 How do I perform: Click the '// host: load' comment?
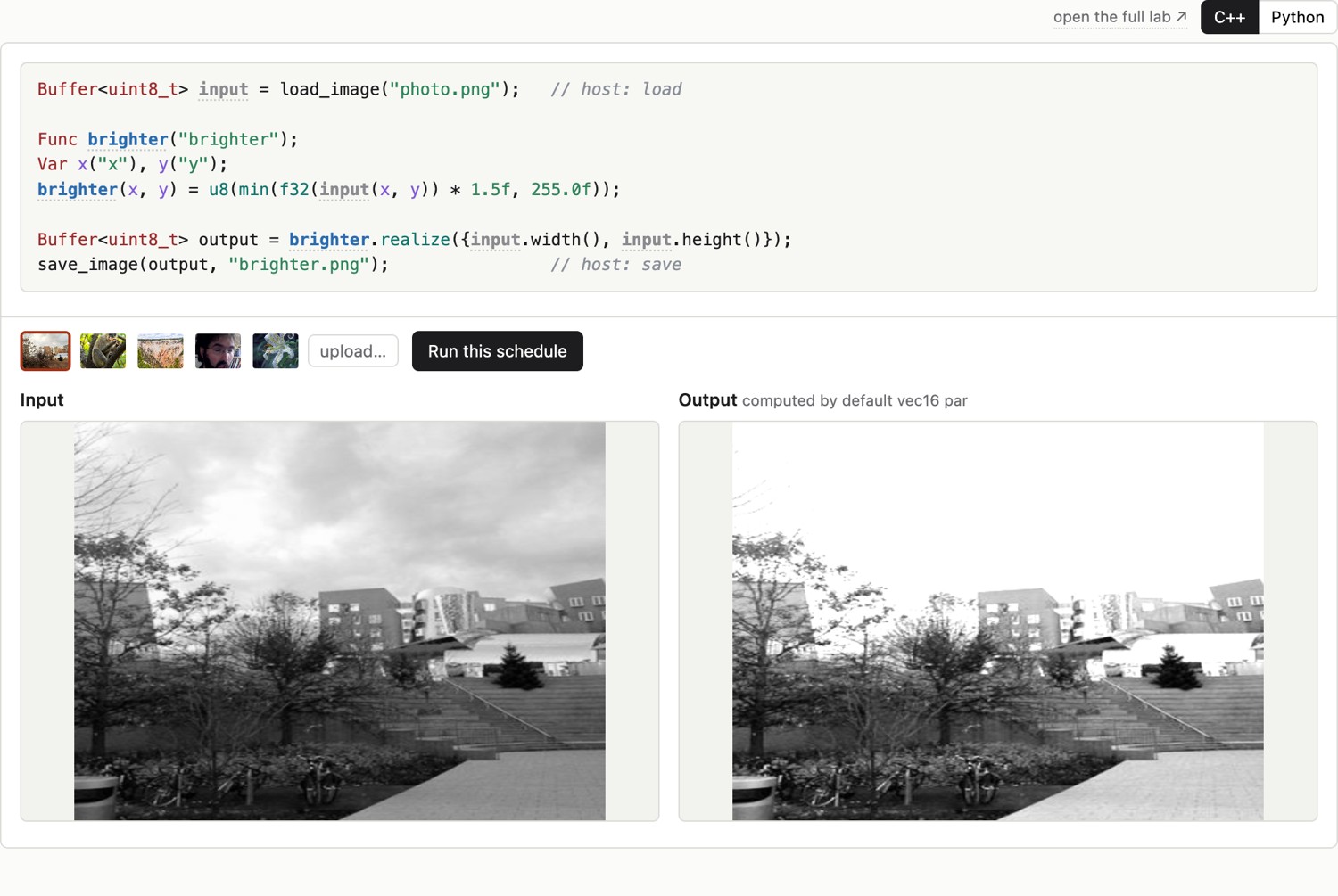616,89
